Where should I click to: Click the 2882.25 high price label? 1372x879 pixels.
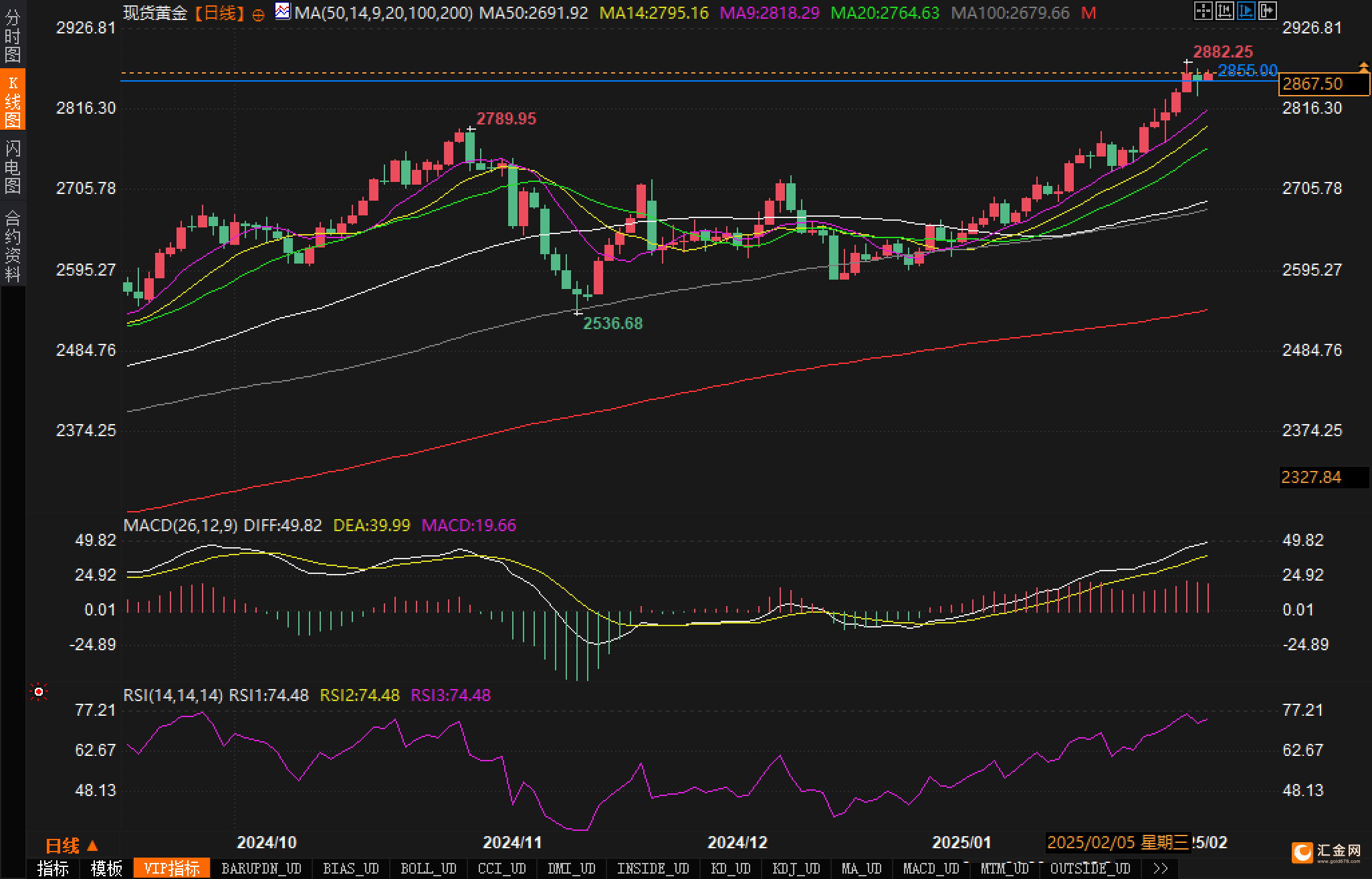point(1223,52)
